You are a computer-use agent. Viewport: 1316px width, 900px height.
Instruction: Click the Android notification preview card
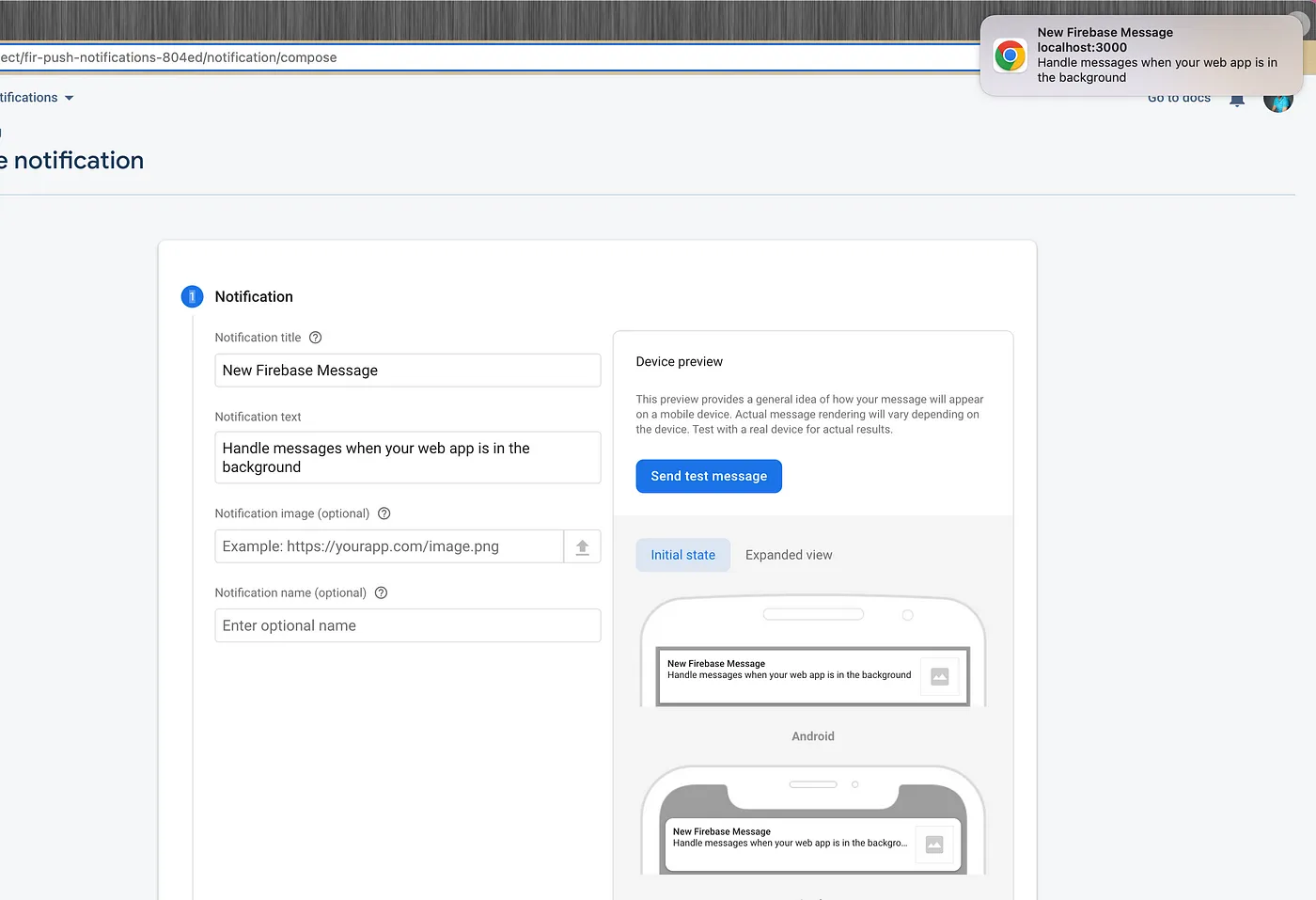click(813, 676)
